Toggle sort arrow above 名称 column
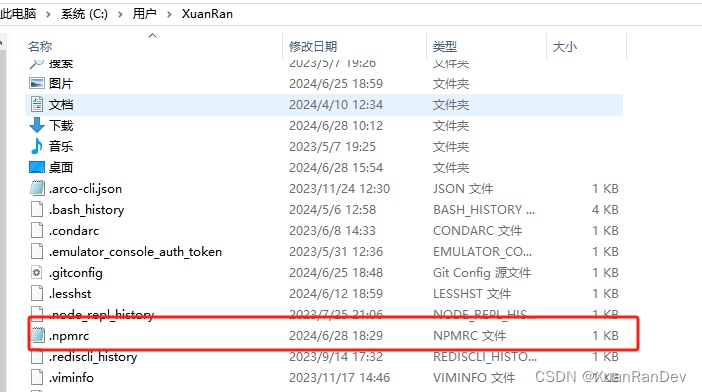The image size is (702, 392). (x=152, y=35)
